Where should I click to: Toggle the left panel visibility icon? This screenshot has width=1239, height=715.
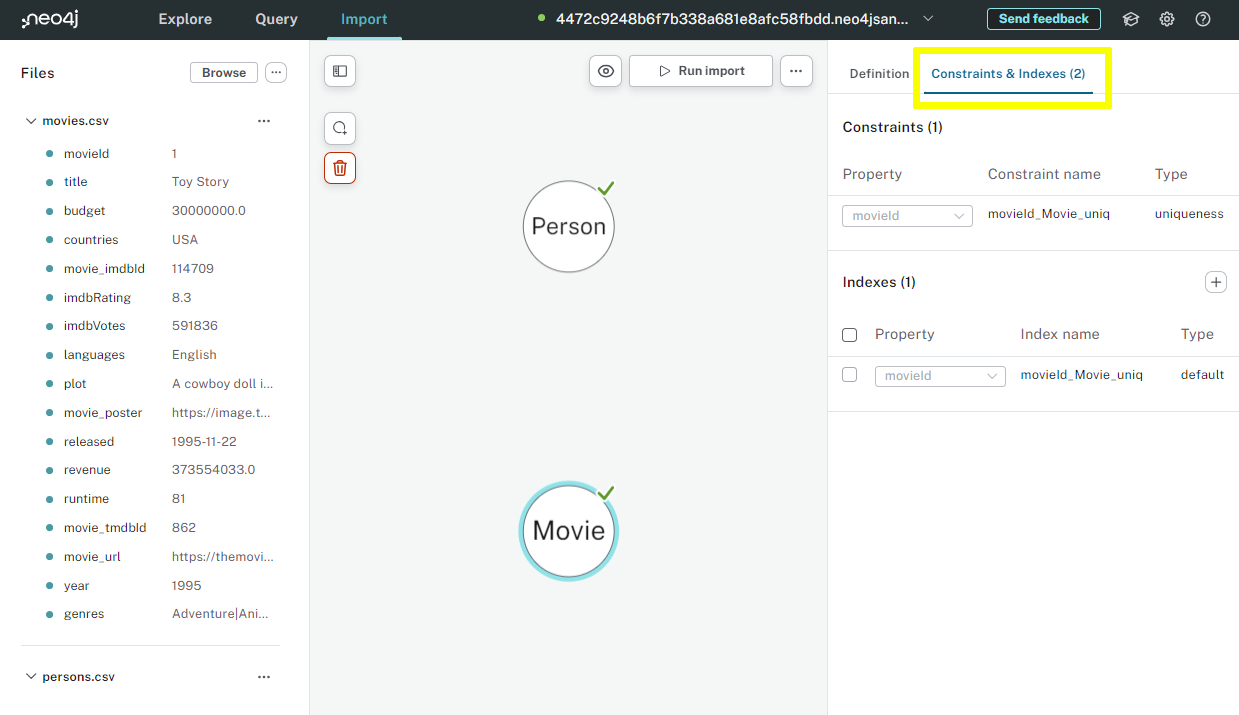(x=339, y=71)
